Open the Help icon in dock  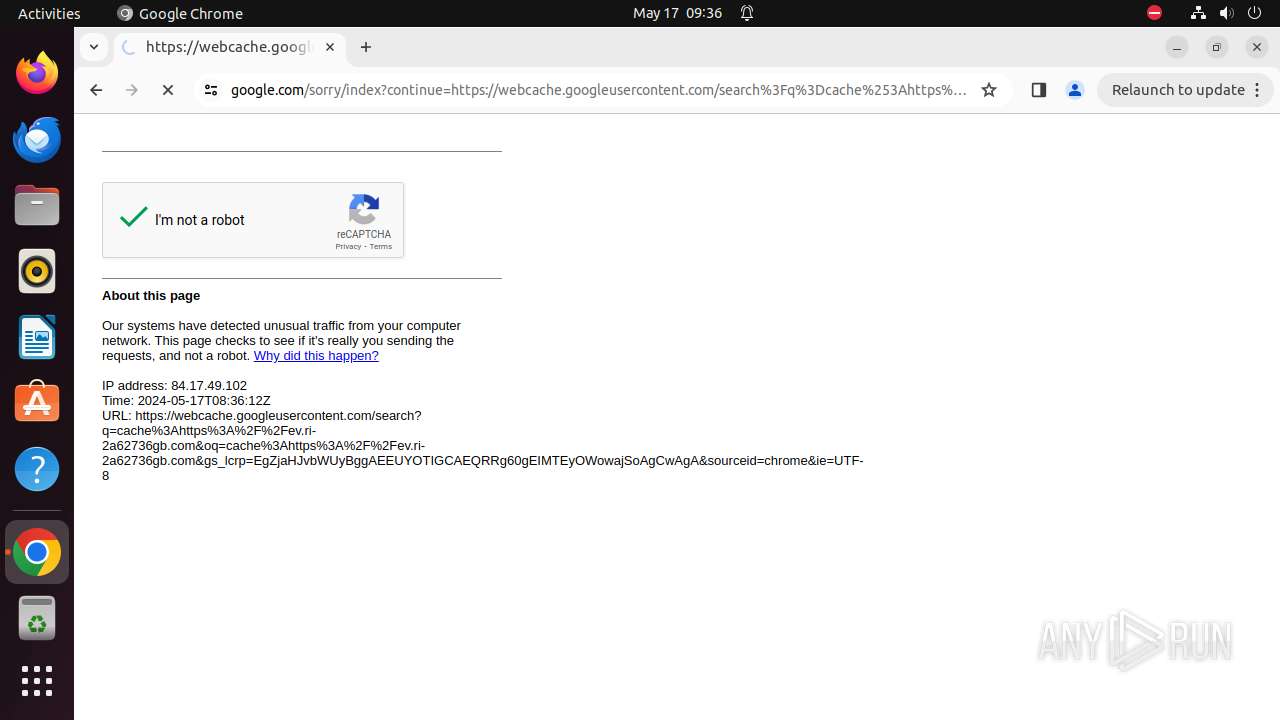37,469
